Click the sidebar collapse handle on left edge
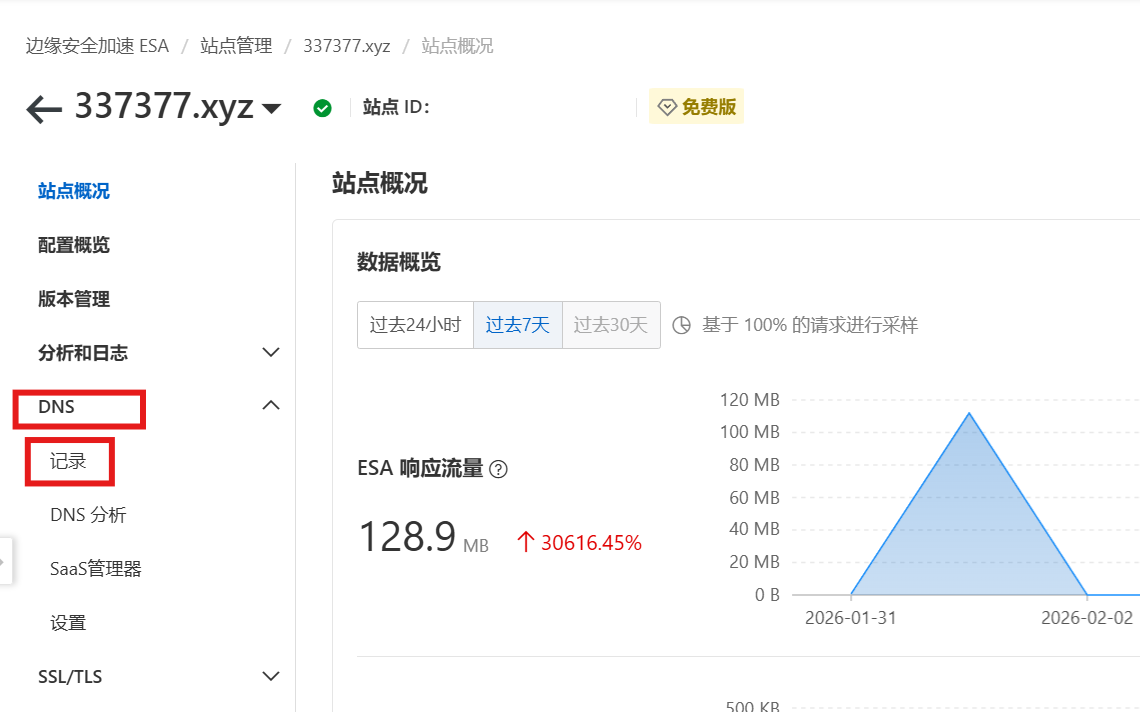1140x712 pixels. pos(5,563)
